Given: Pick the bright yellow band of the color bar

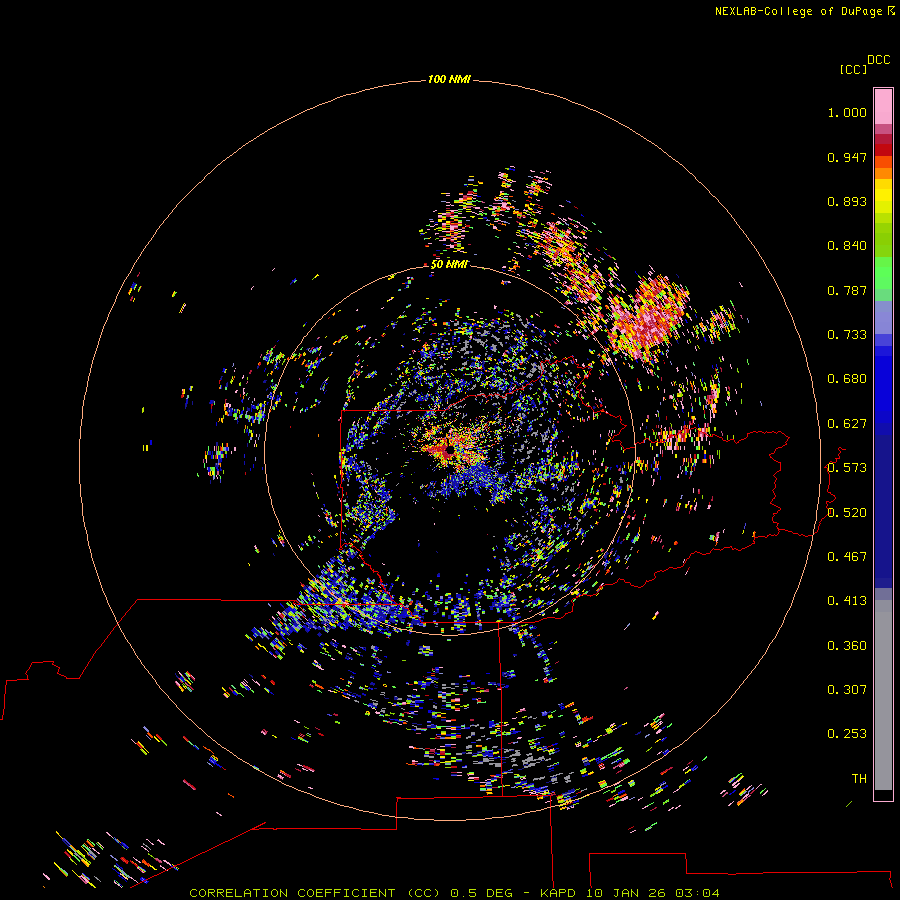Looking at the screenshot, I should [883, 196].
